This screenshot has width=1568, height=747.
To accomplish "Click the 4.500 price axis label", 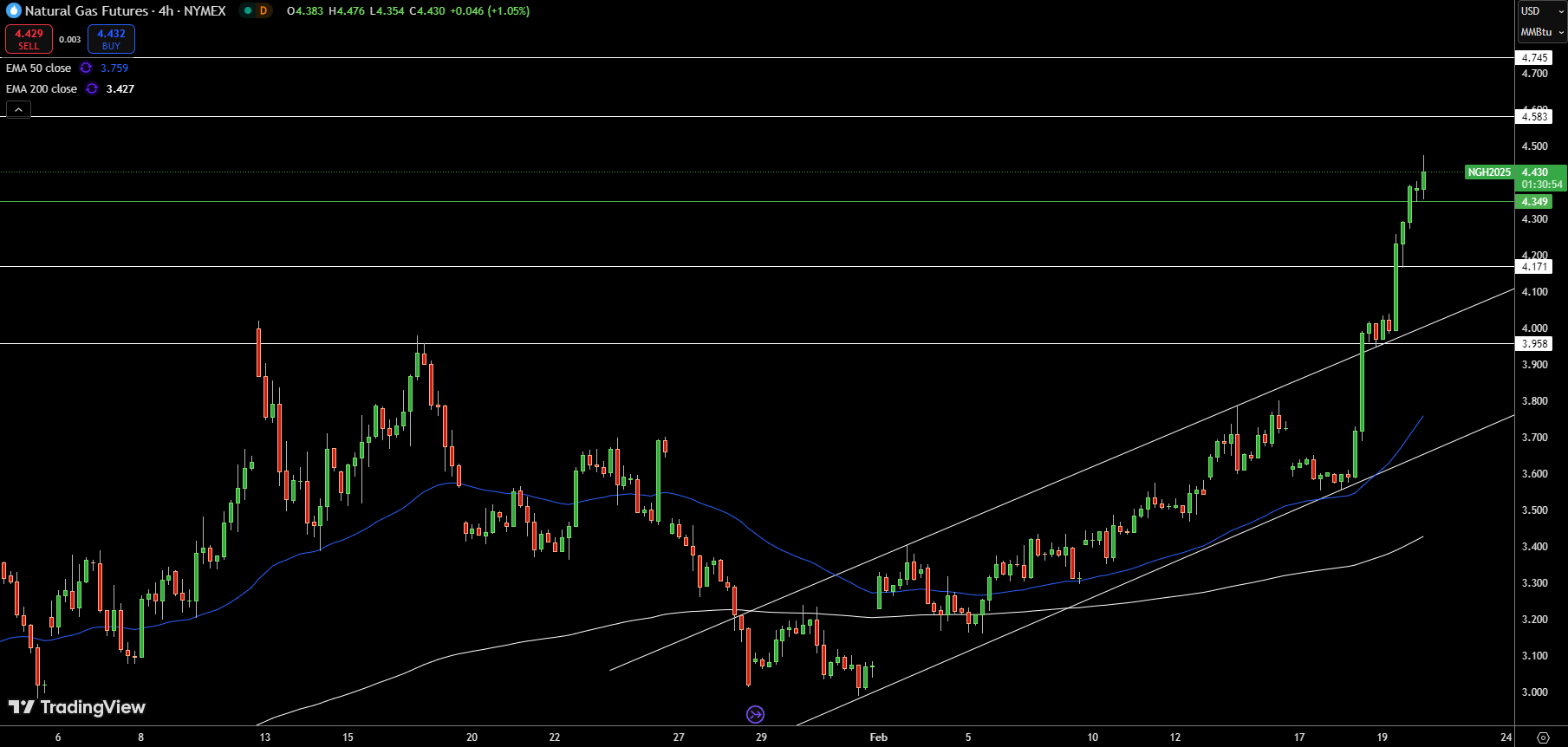I will coord(1535,146).
